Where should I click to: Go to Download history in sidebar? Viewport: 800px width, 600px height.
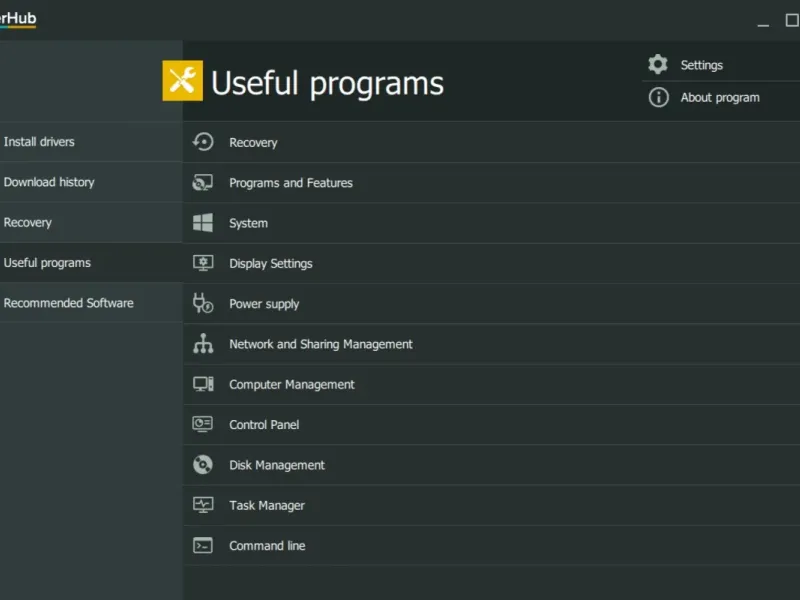click(49, 182)
